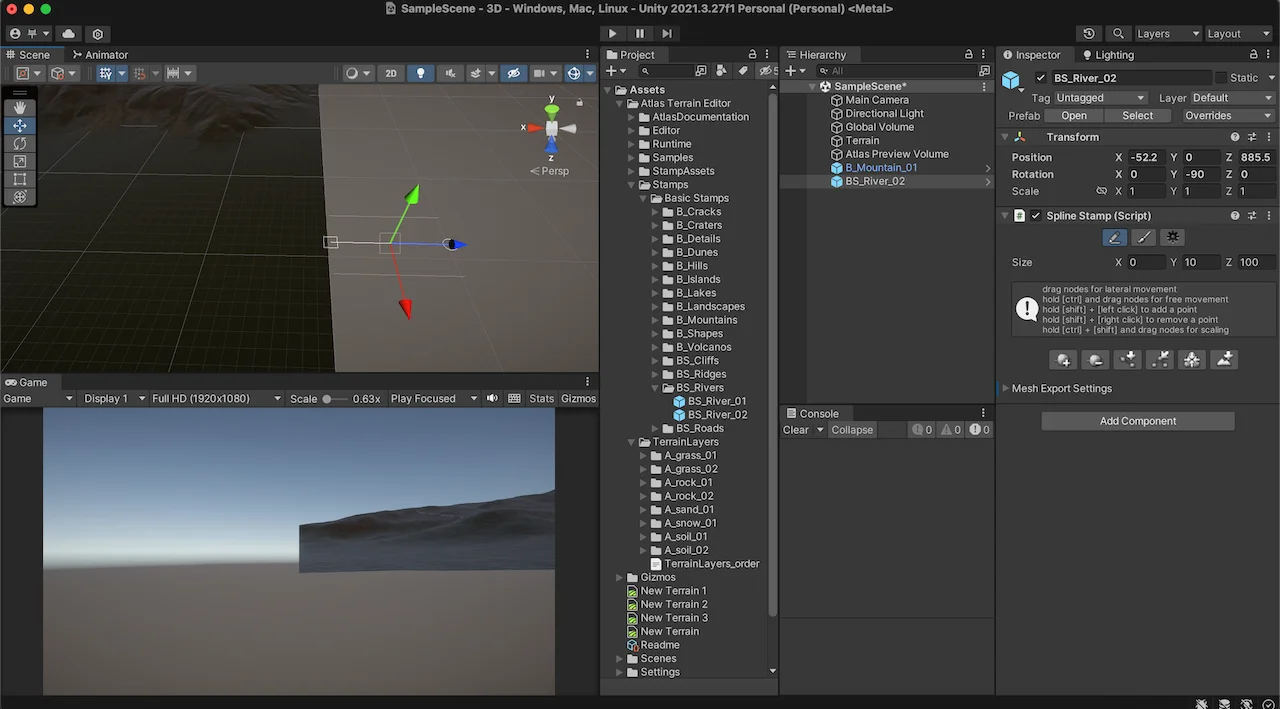Image resolution: width=1280 pixels, height=709 pixels.
Task: Select the Rect tool in Scene view
Action: [x=19, y=180]
